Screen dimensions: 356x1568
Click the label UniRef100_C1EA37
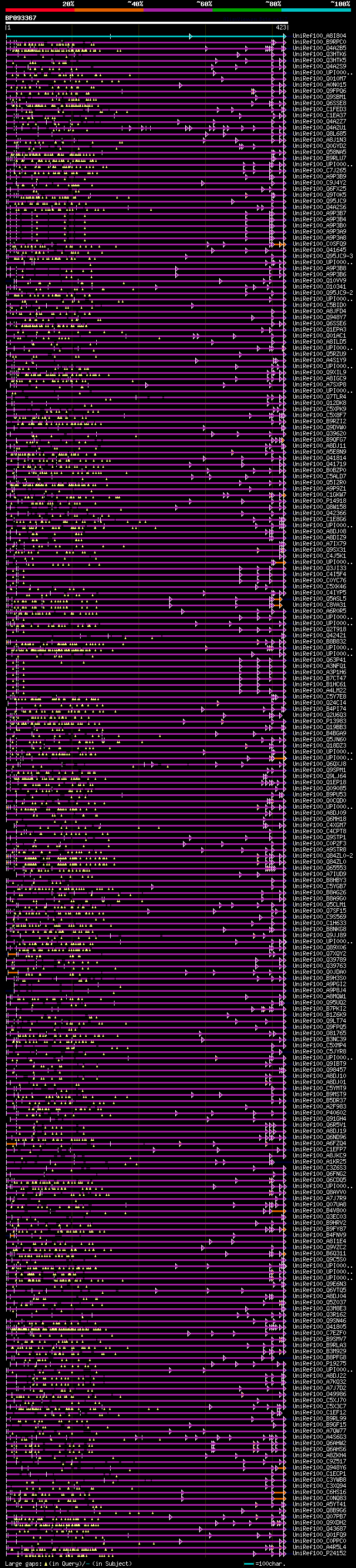[x=319, y=115]
